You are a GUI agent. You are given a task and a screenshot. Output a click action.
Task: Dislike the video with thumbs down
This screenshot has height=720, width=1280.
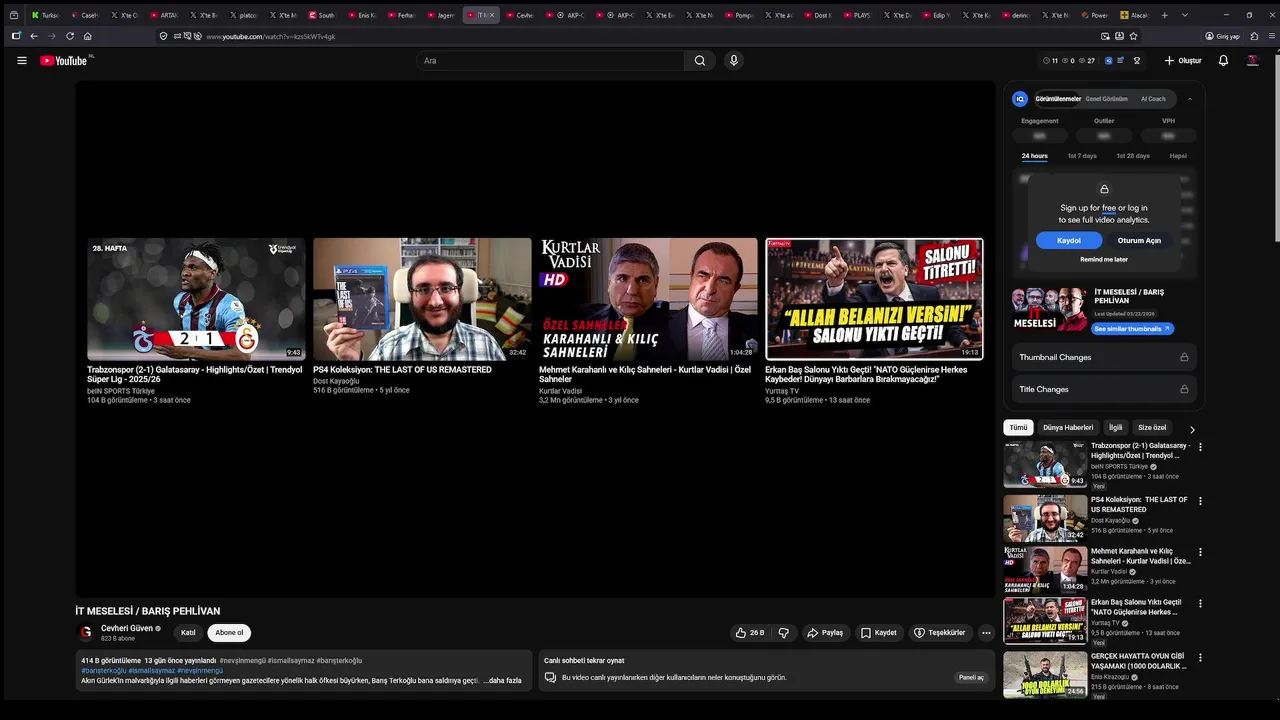784,633
